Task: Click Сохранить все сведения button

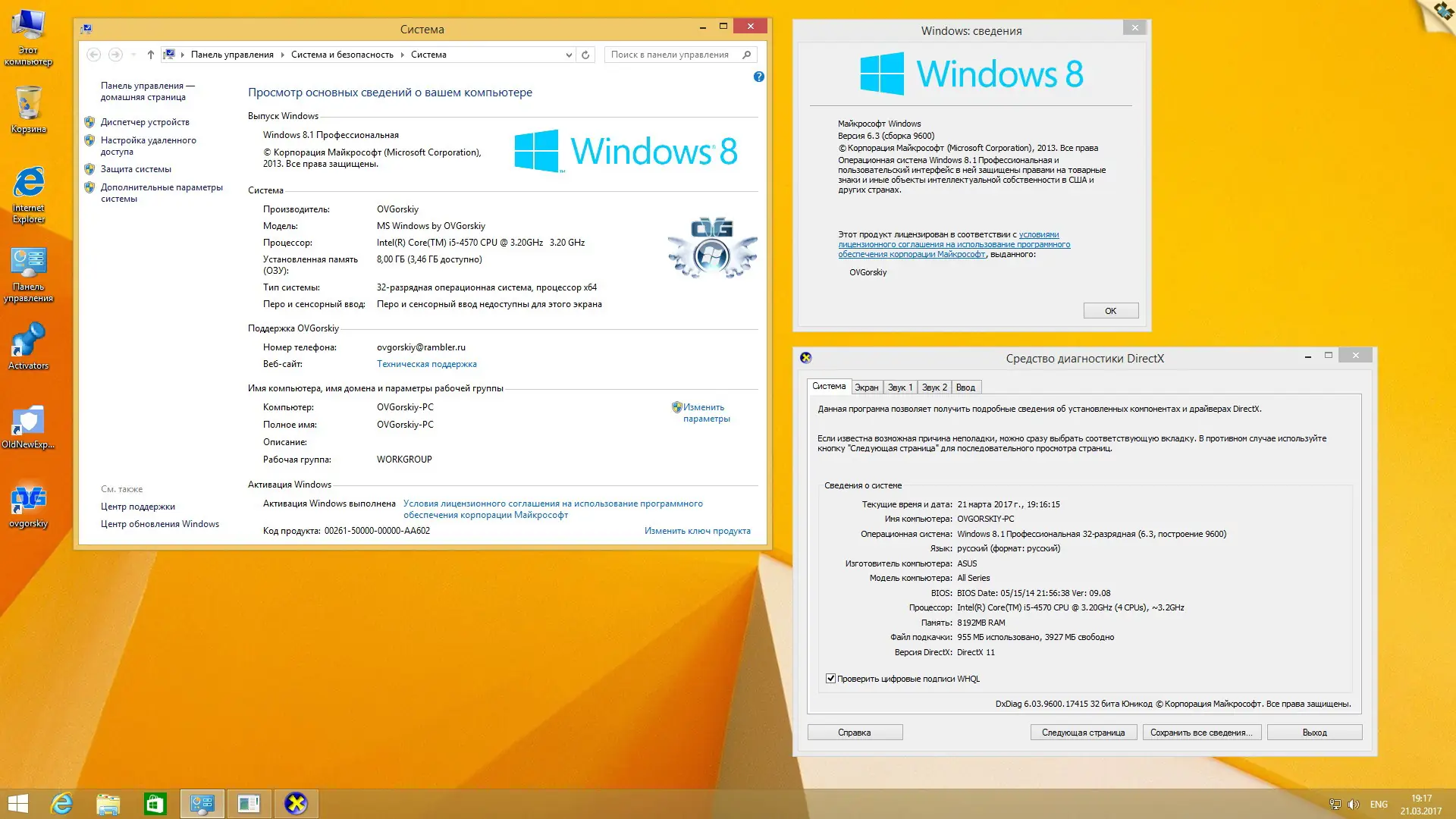Action: [x=1201, y=733]
